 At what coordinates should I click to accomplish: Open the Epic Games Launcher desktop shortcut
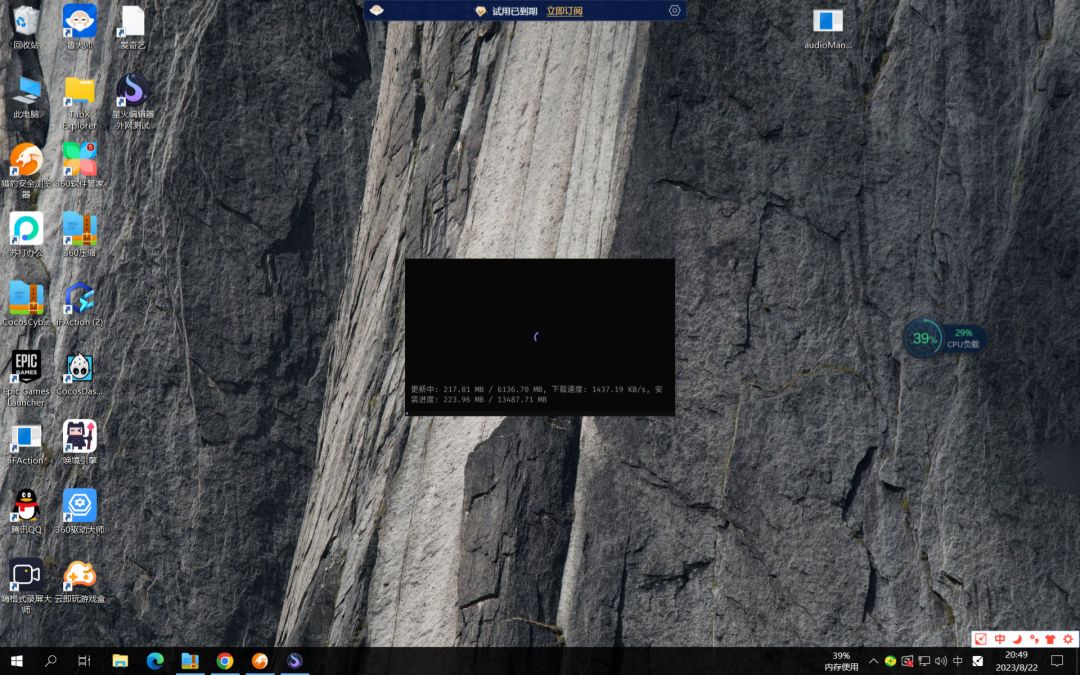tap(26, 377)
